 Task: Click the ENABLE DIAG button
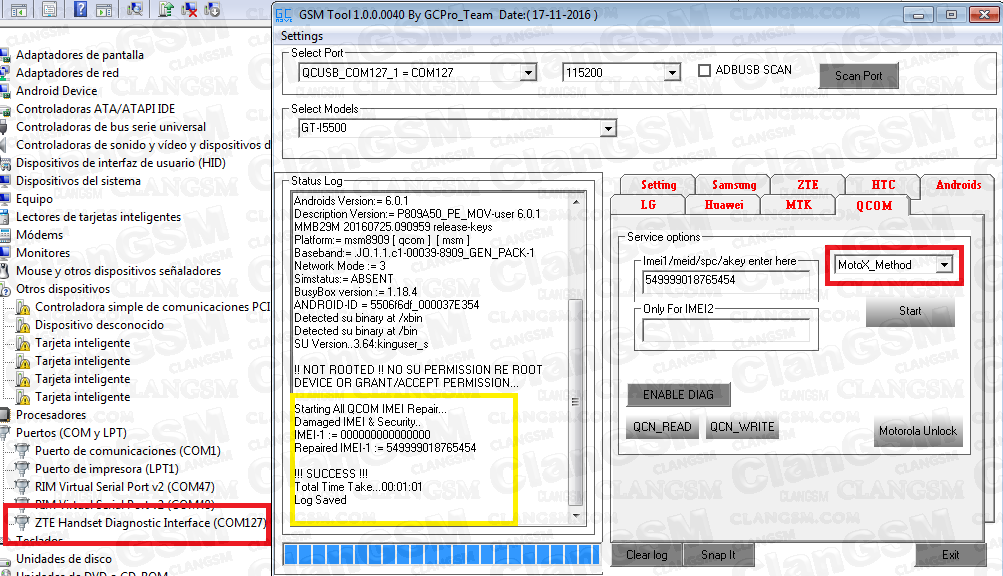(x=678, y=395)
